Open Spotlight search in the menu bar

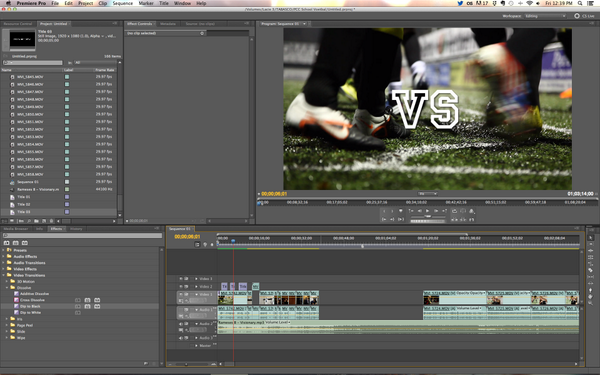(x=580, y=3)
